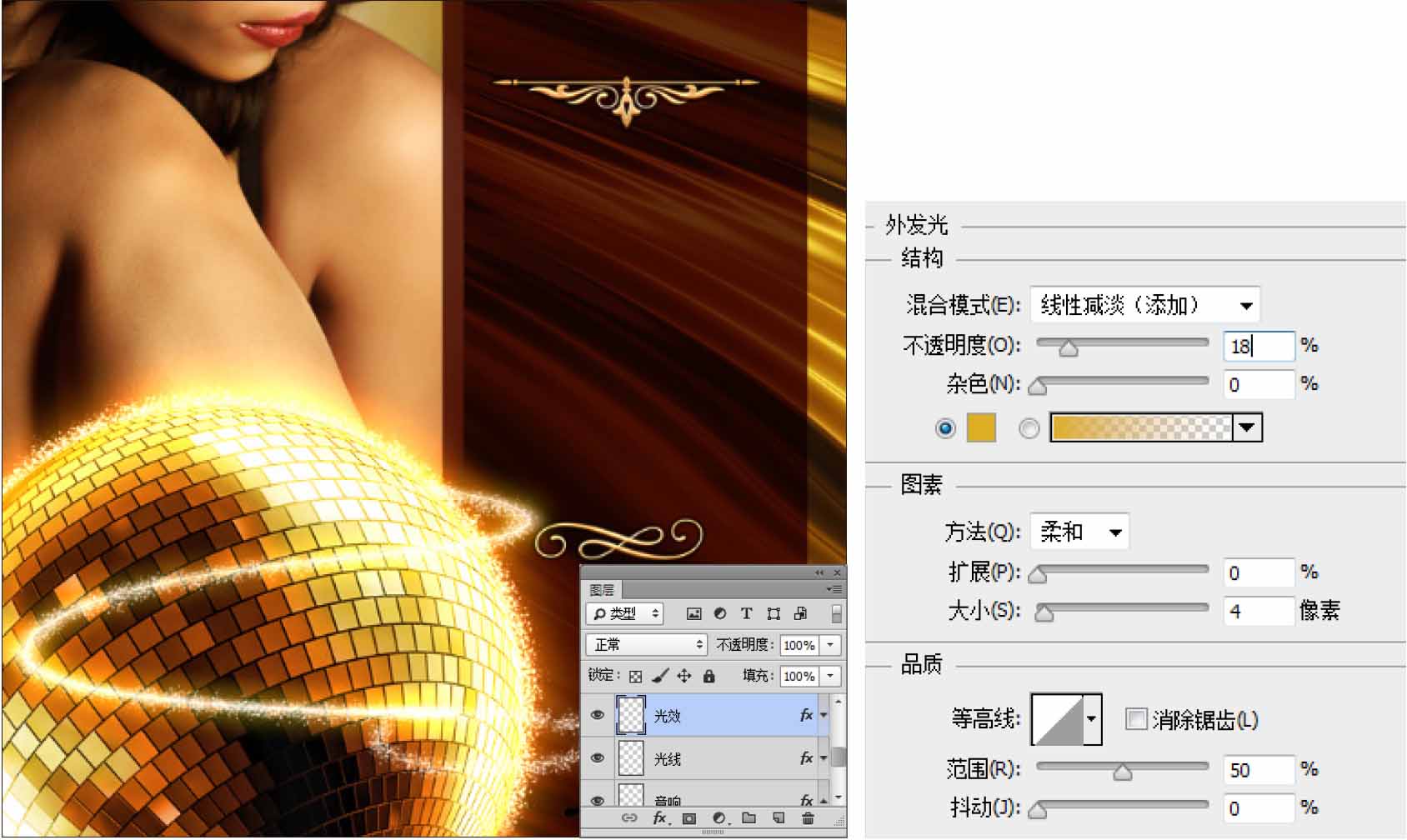The height and width of the screenshot is (840, 1407).
Task: Collapse the Layers panel with double arrows
Action: (819, 572)
